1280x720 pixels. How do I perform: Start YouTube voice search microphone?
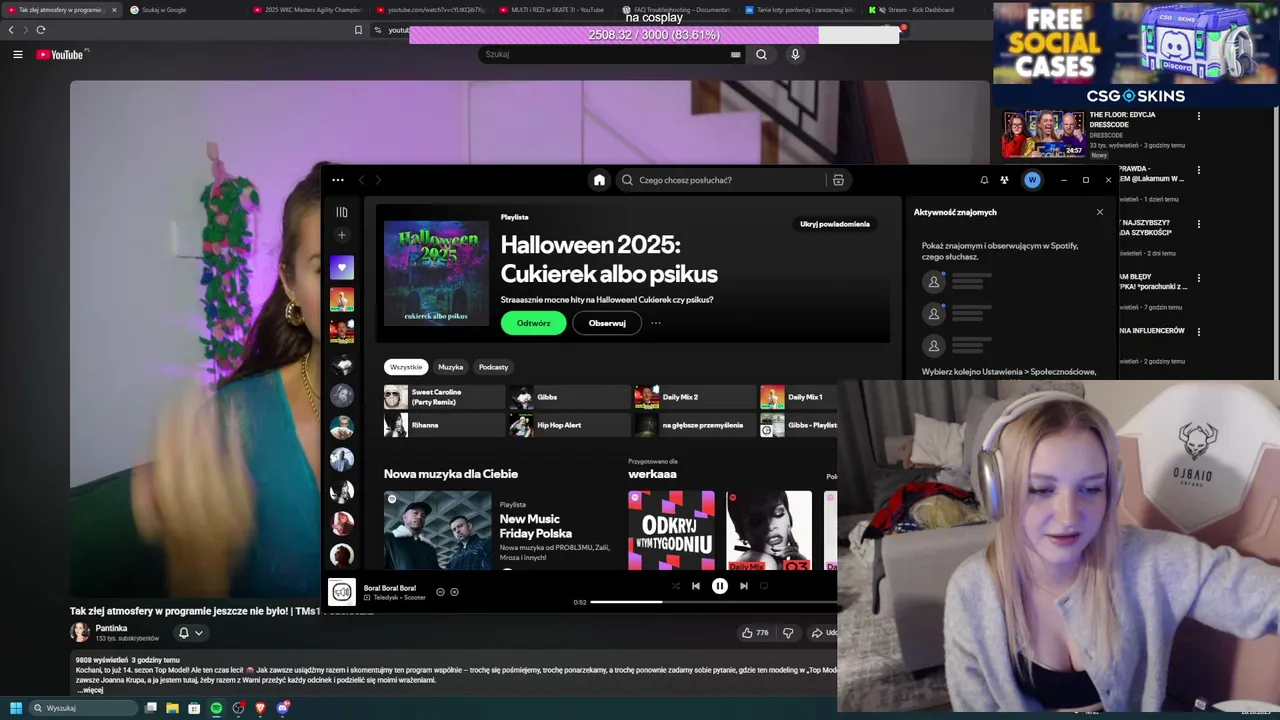tap(795, 54)
